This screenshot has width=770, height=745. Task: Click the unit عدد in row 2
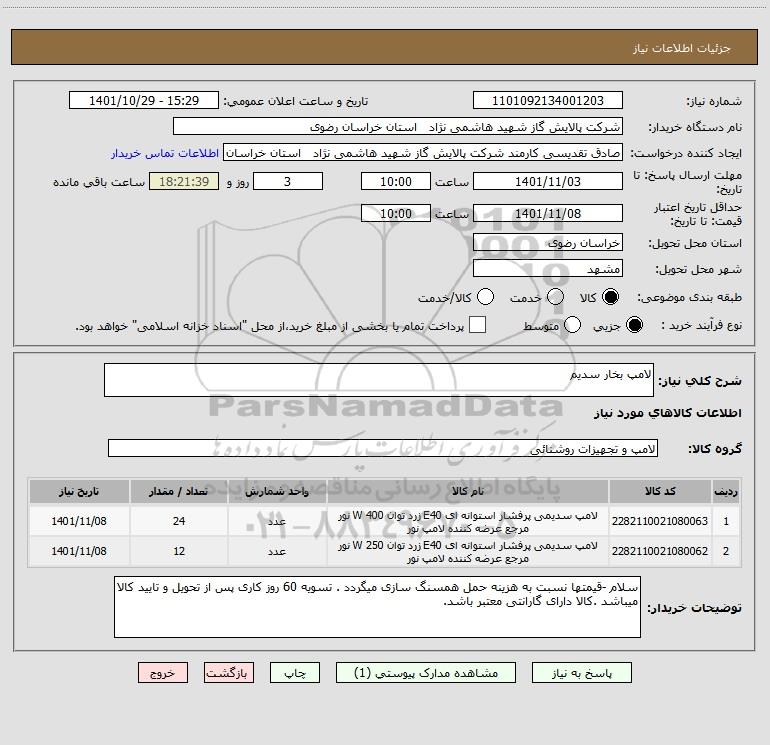click(x=277, y=552)
